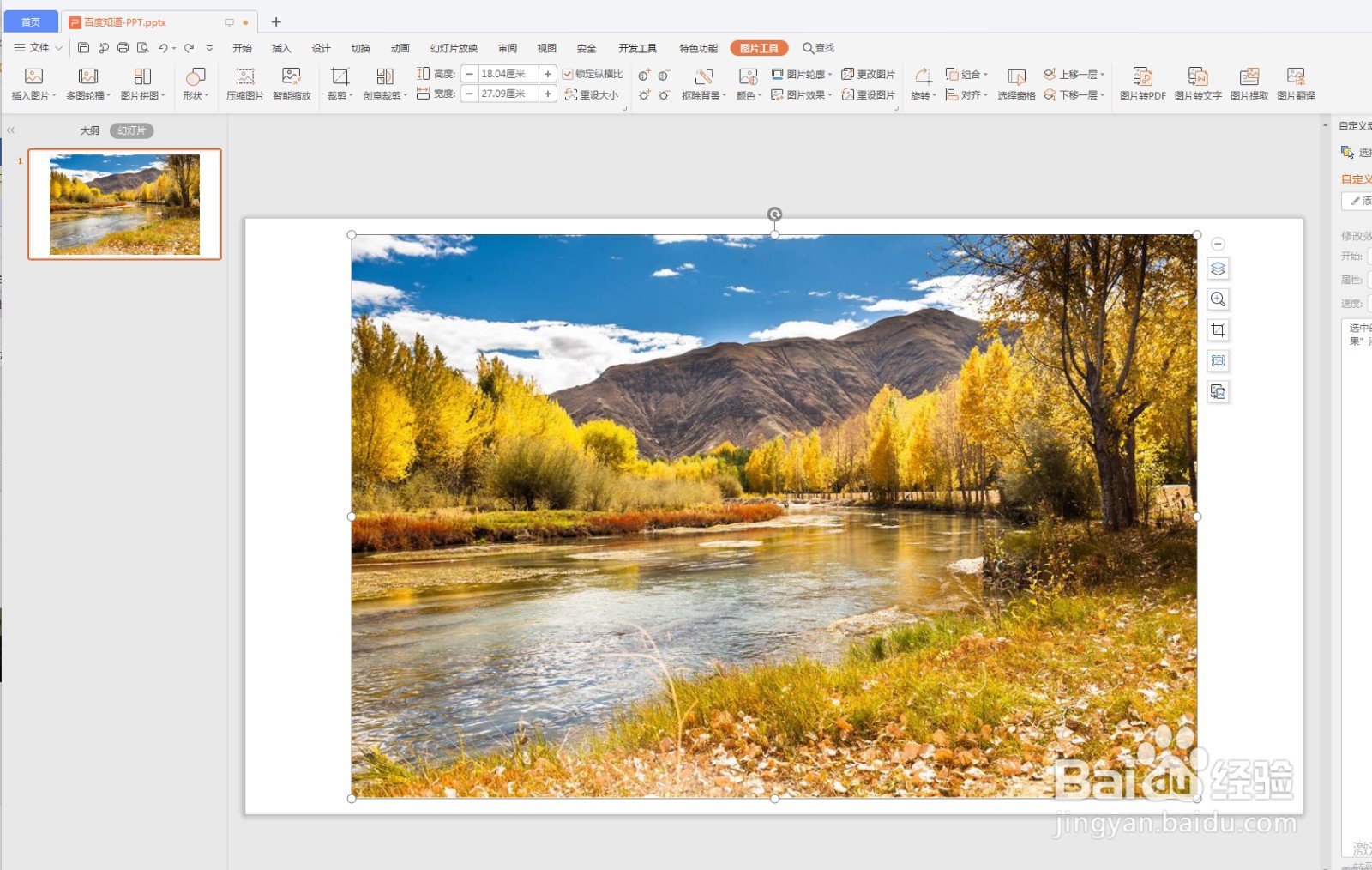Select the Slides (幻灯片) panel tab

(x=131, y=130)
